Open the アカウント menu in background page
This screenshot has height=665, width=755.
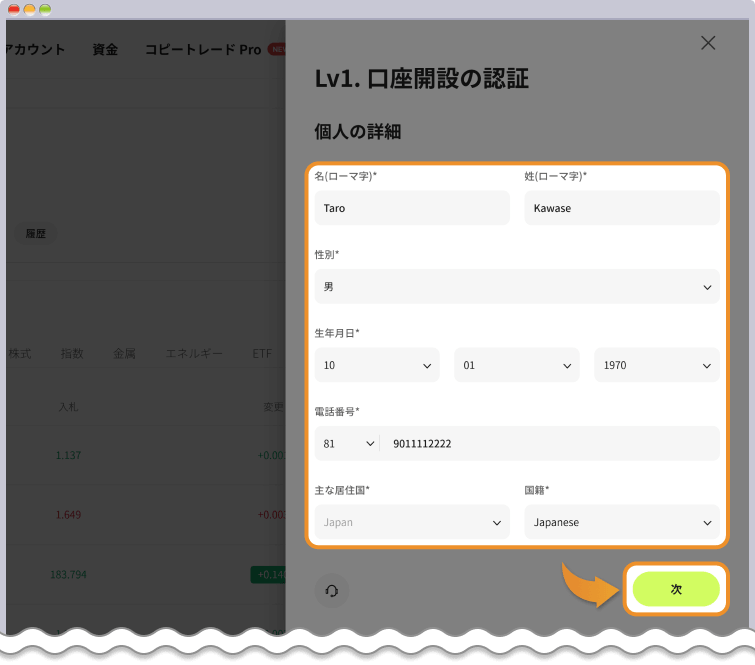click(35, 49)
